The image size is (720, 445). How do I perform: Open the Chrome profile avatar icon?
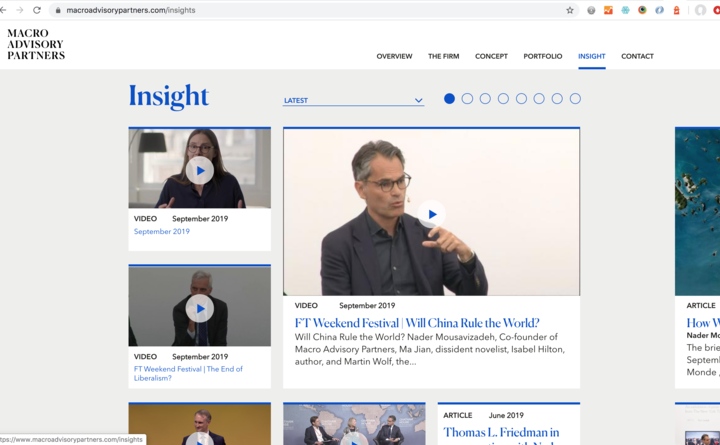click(700, 10)
